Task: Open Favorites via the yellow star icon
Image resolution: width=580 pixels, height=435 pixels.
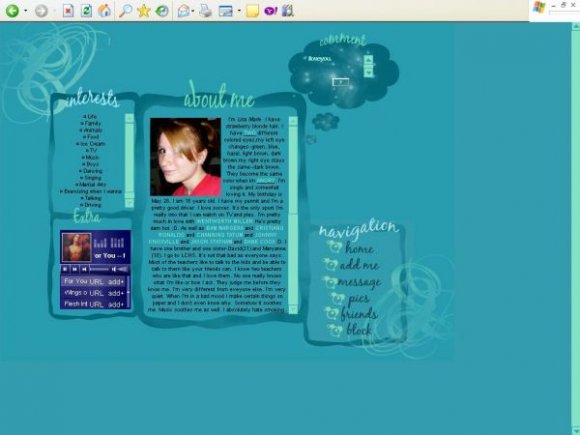Action: (144, 10)
